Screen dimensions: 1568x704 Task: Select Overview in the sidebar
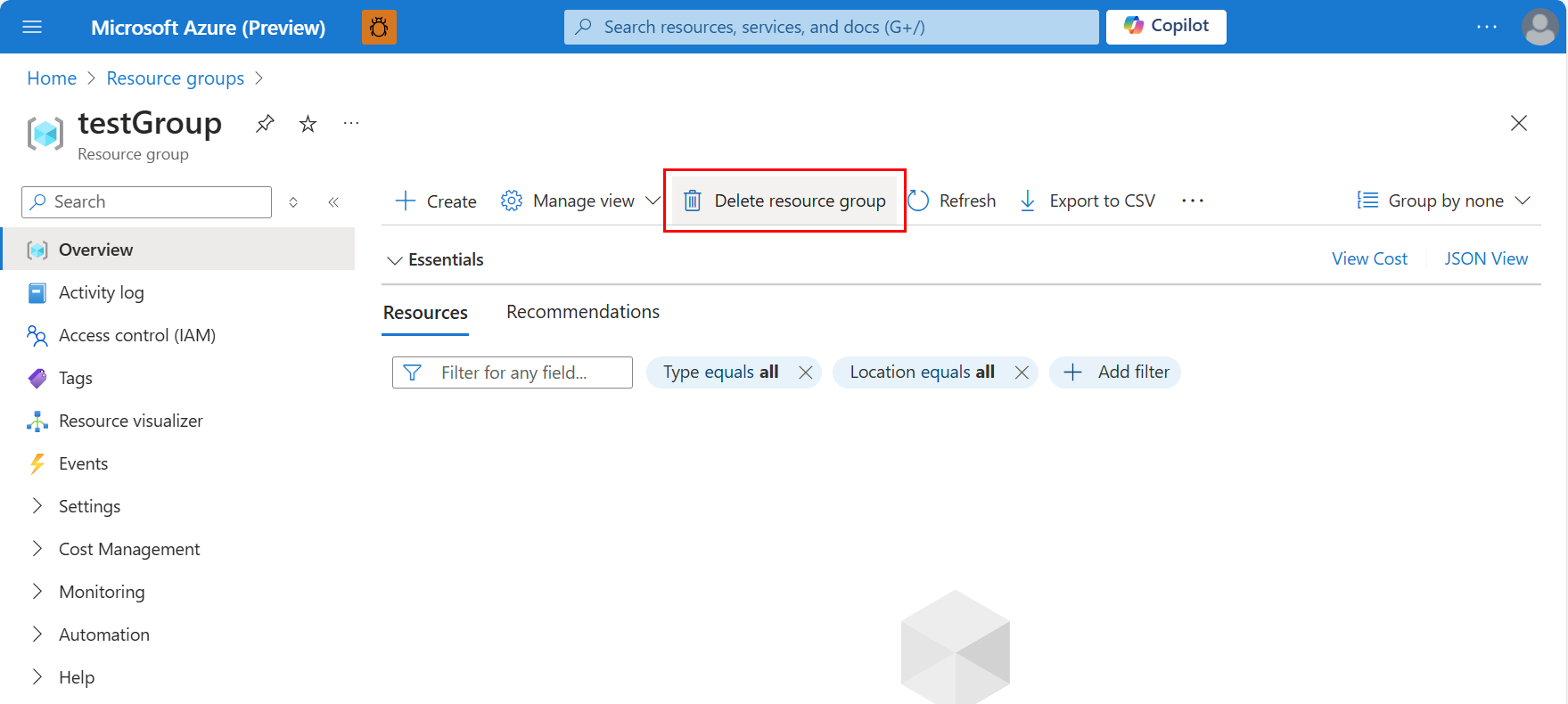click(178, 250)
